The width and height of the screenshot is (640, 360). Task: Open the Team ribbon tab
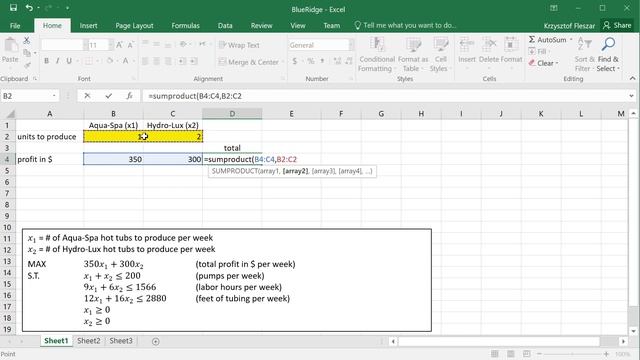331,25
